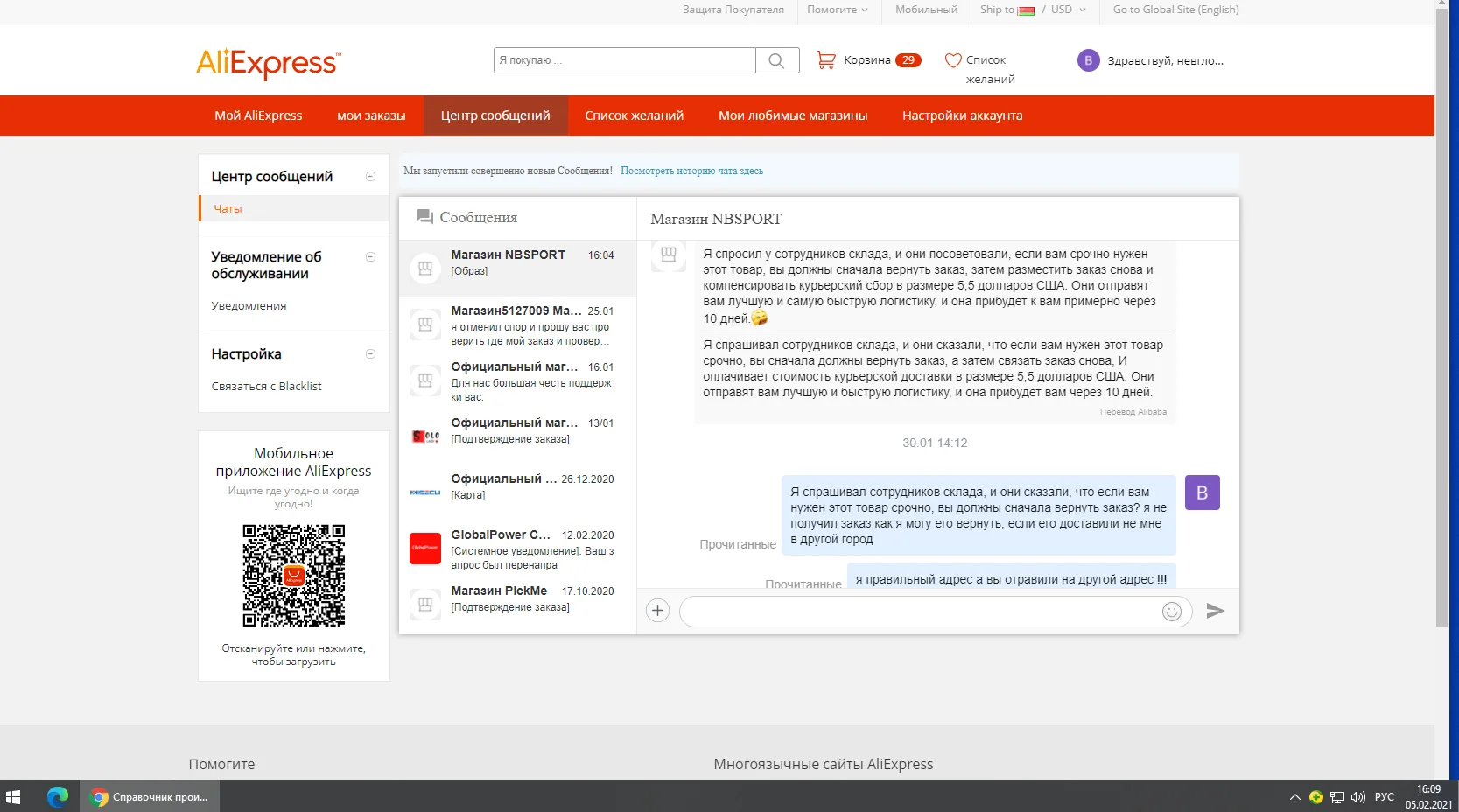Open Настройки аккаунта tab
The width and height of the screenshot is (1459, 812).
962,115
